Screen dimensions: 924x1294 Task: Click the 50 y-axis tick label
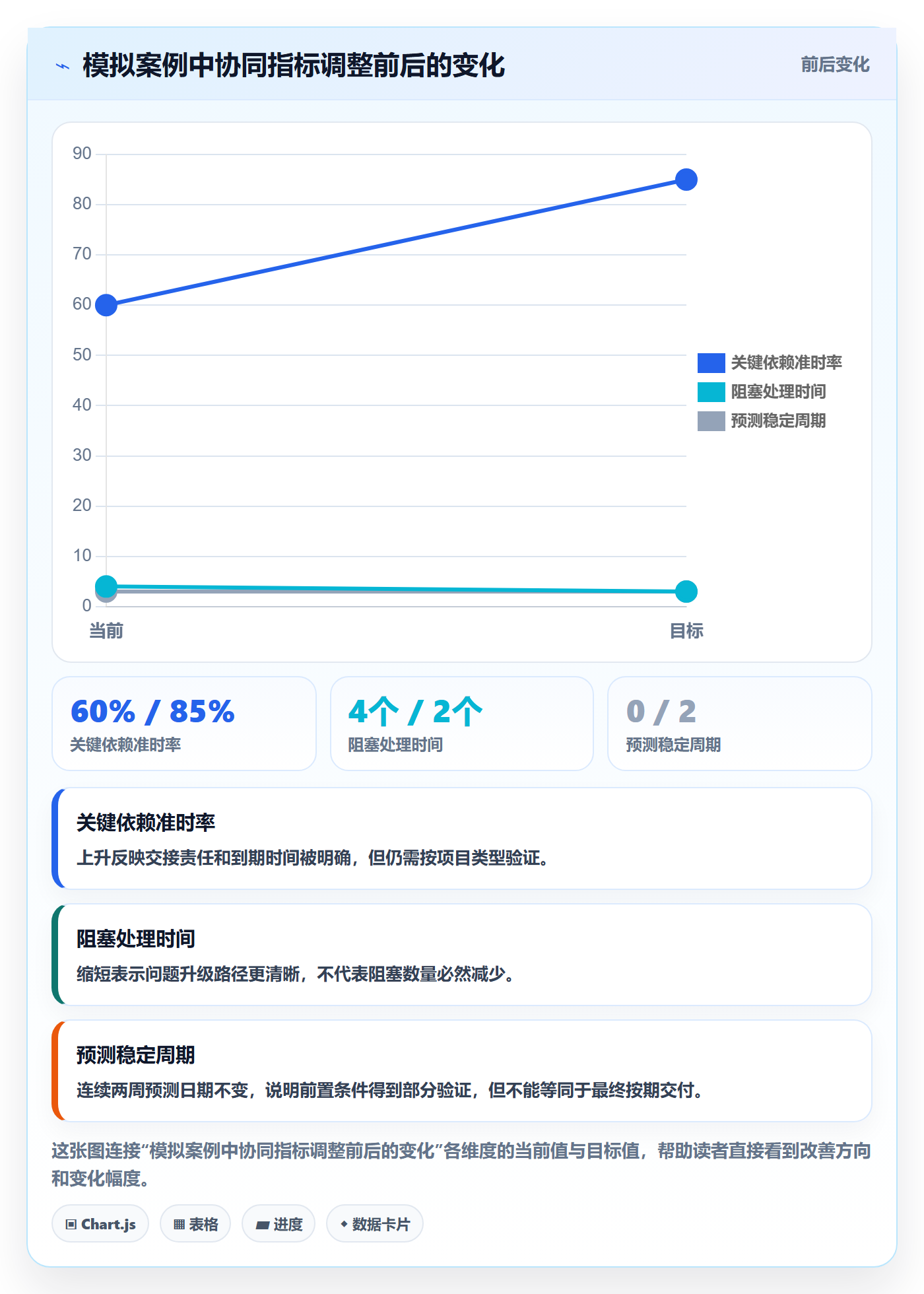coord(82,355)
